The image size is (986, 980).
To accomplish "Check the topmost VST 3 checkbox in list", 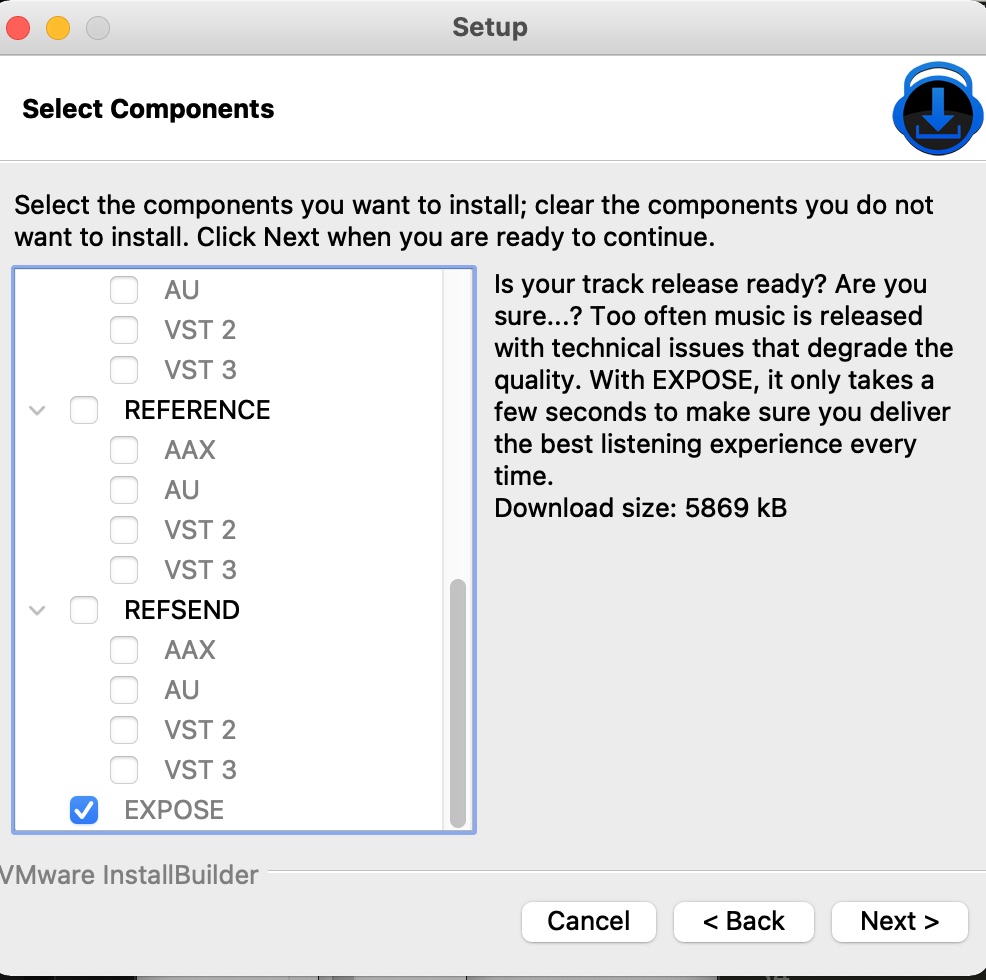I will (124, 370).
